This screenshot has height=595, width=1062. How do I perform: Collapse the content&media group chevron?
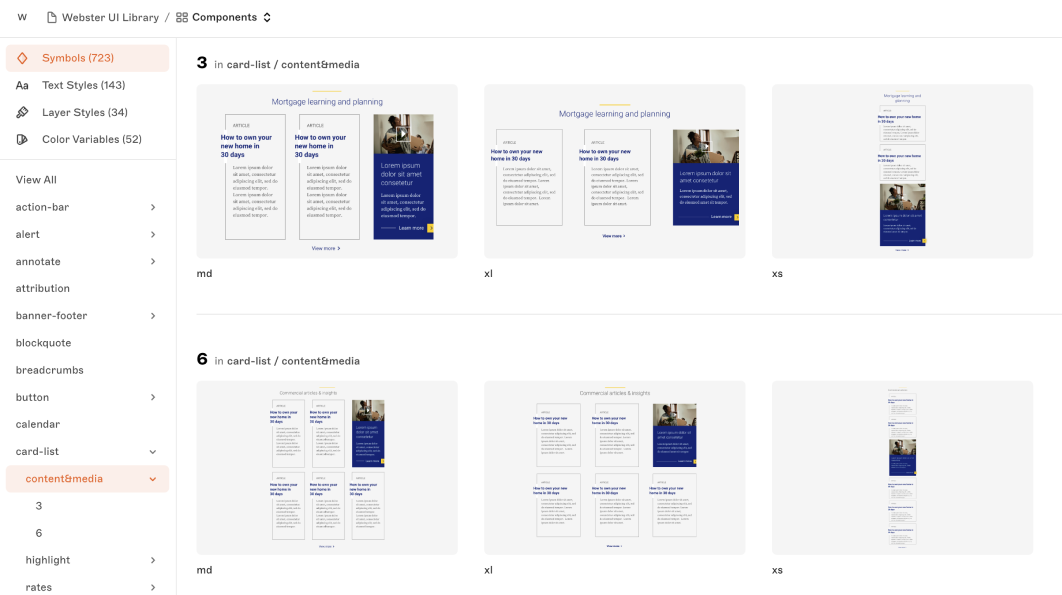(153, 479)
